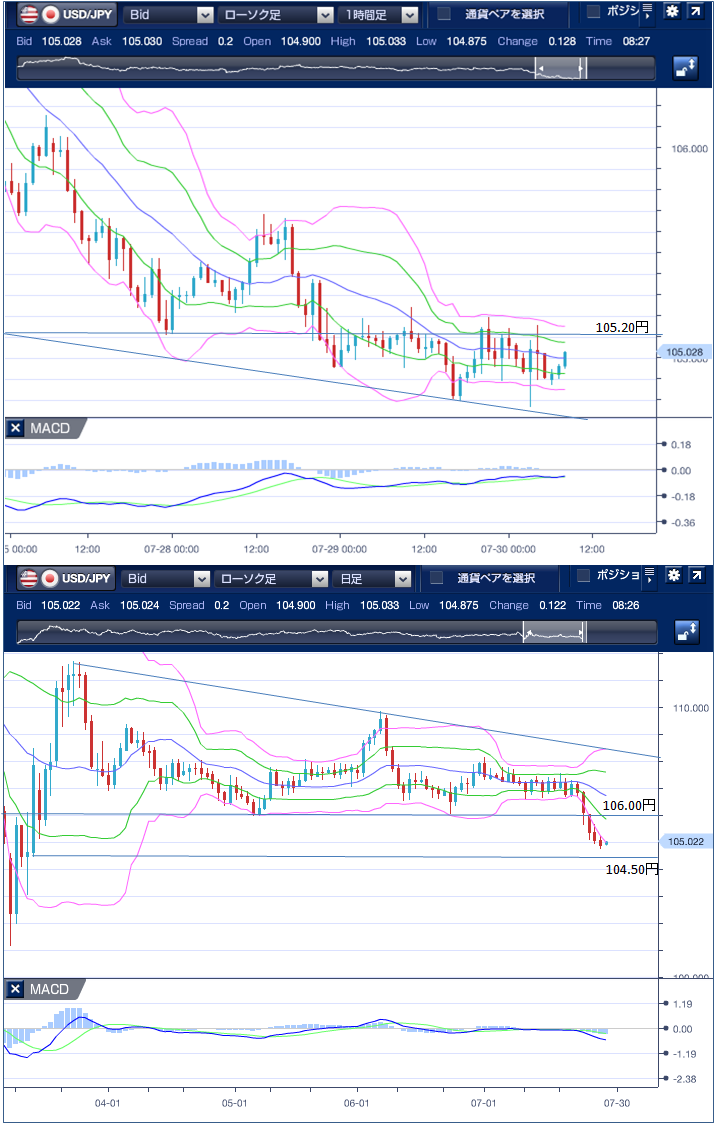Image resolution: width=715 pixels, height=1124 pixels.
Task: Expand the 1時間足 timeframe dropdown
Action: coord(409,15)
